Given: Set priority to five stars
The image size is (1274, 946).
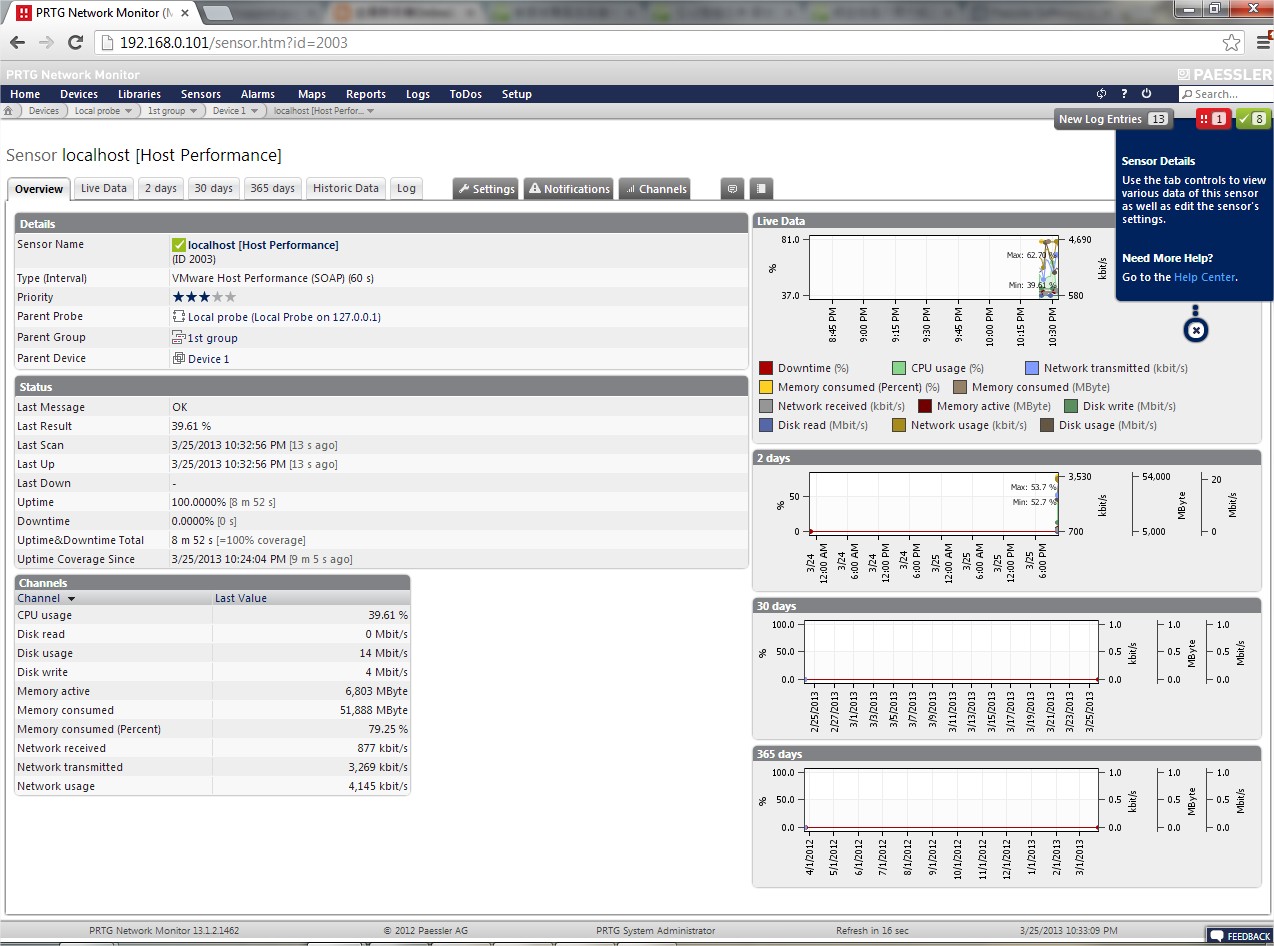Looking at the screenshot, I should [x=231, y=297].
